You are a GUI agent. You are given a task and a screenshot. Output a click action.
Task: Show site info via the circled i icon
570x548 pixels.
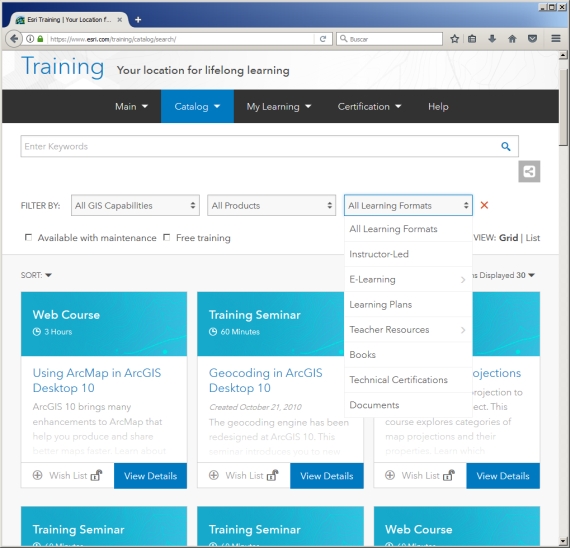click(x=30, y=39)
